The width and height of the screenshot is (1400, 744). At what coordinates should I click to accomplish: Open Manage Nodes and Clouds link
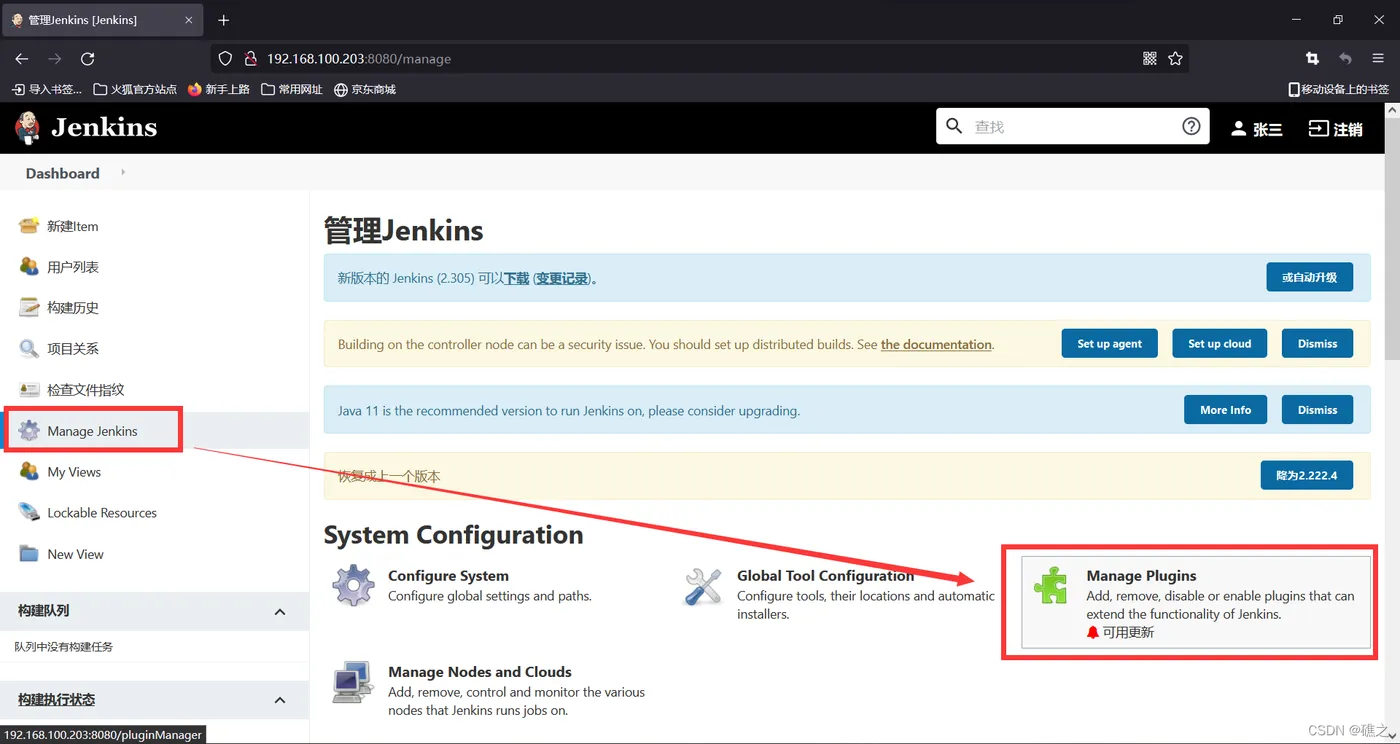coord(480,672)
